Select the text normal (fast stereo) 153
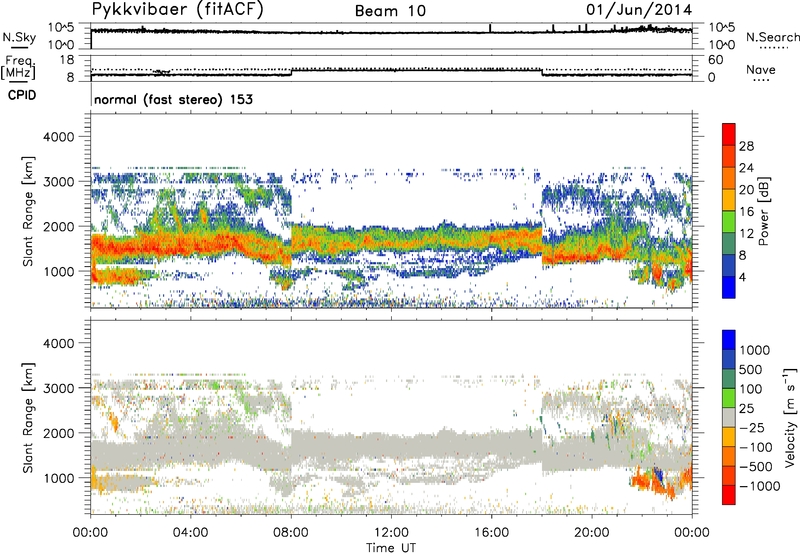This screenshot has height=554, width=800. [173, 99]
